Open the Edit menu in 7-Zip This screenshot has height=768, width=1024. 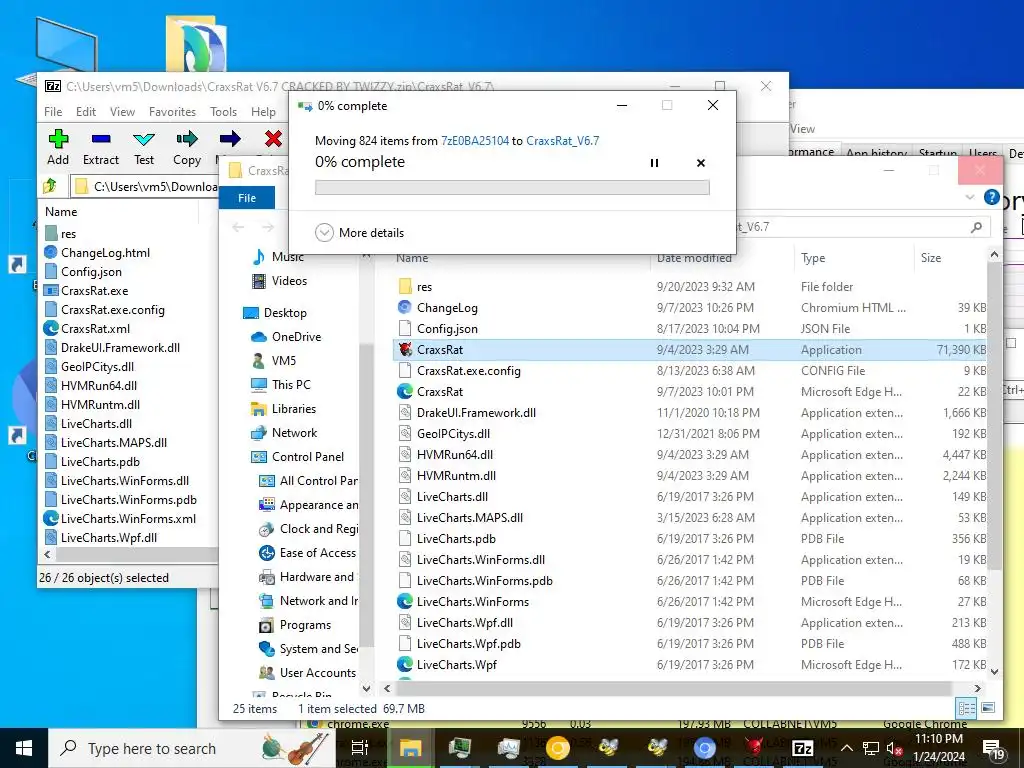pos(86,112)
